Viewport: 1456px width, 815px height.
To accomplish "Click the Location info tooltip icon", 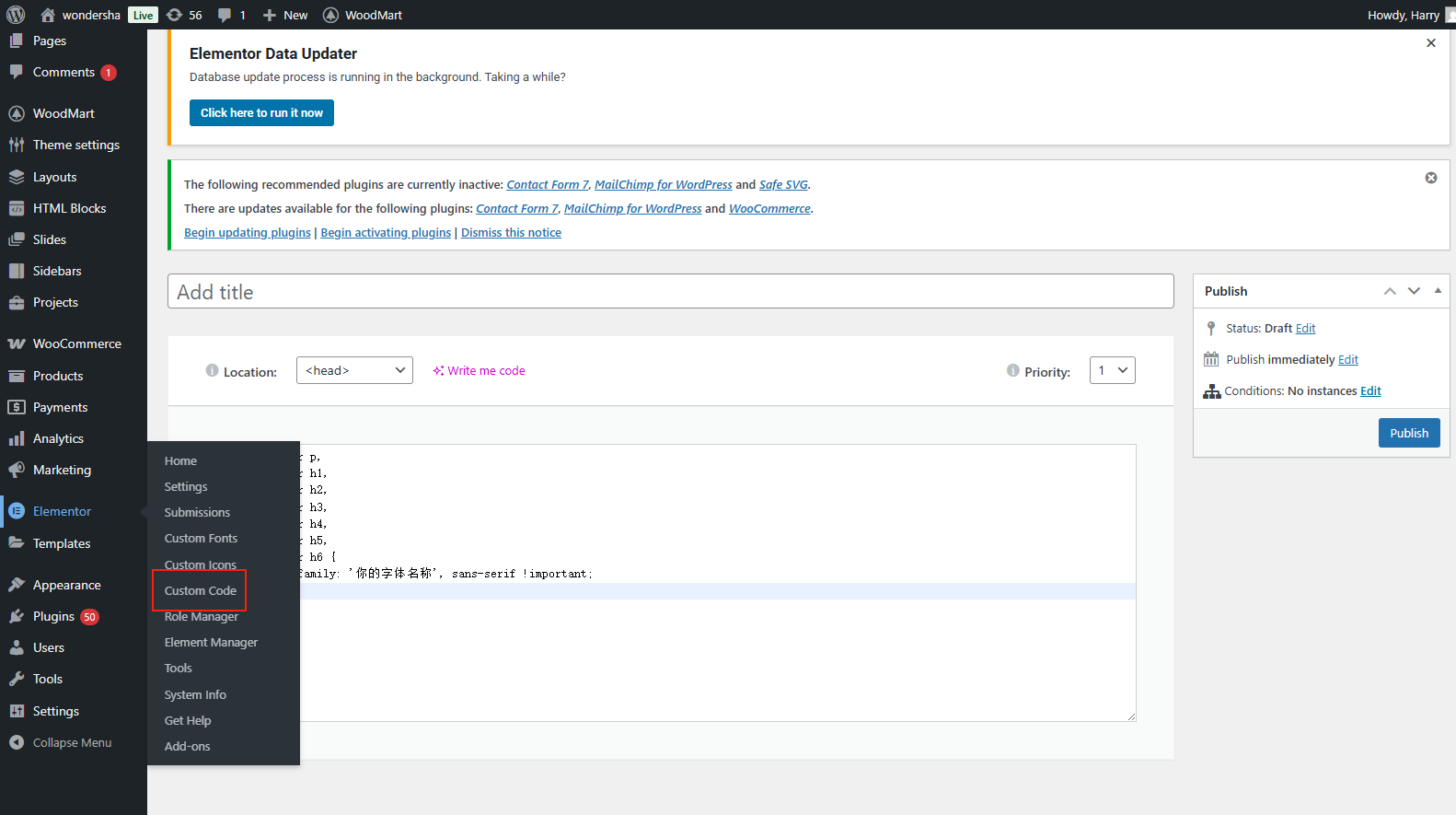I will [212, 370].
